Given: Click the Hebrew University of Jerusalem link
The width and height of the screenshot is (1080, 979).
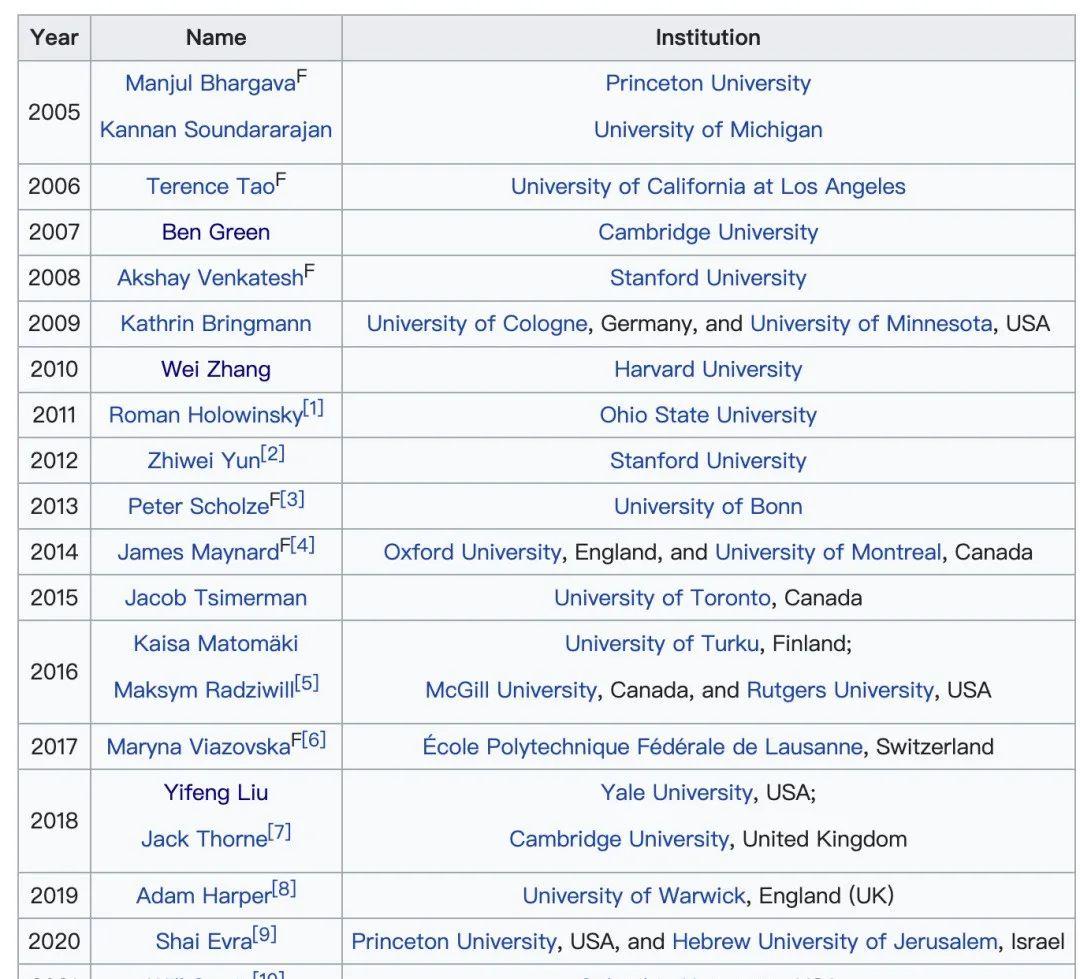Looking at the screenshot, I should (x=834, y=942).
